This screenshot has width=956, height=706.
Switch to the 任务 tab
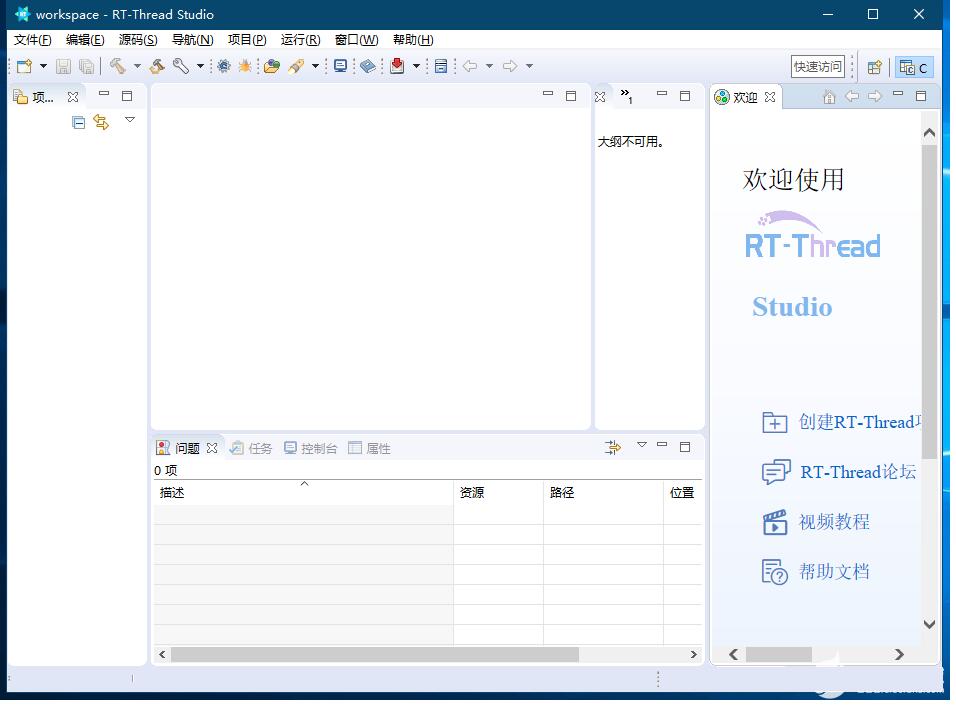tap(251, 449)
